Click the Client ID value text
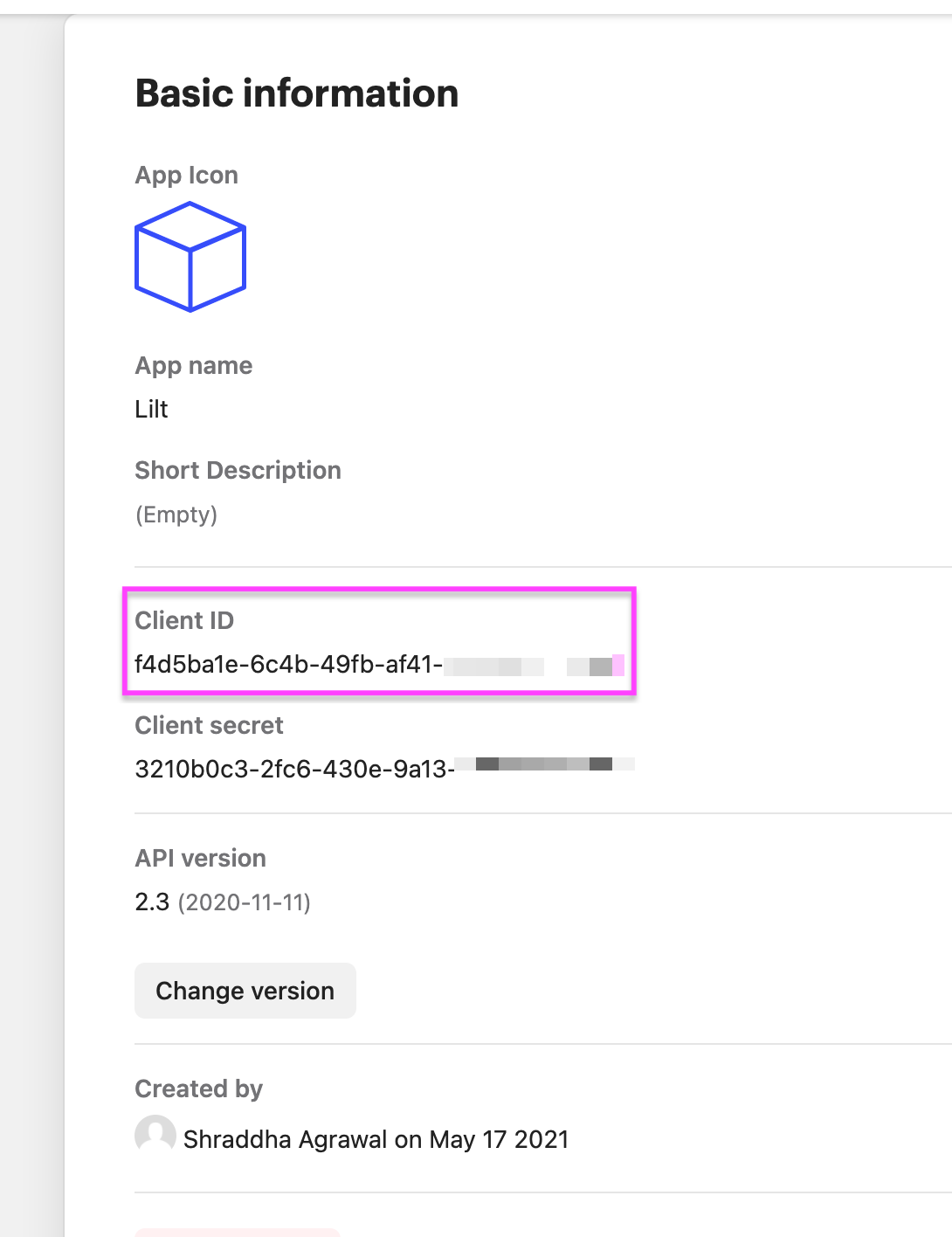 [380, 665]
